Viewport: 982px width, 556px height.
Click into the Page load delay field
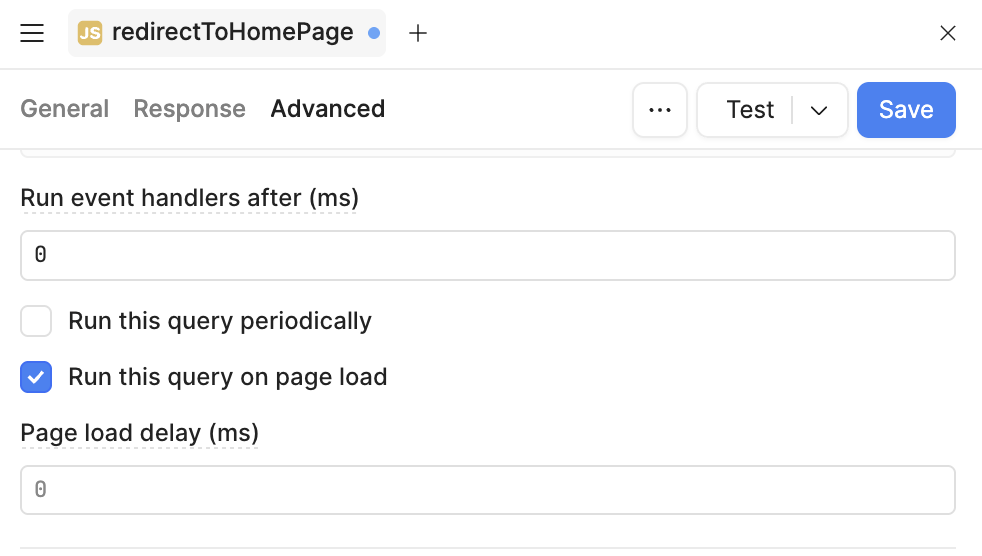pos(487,490)
